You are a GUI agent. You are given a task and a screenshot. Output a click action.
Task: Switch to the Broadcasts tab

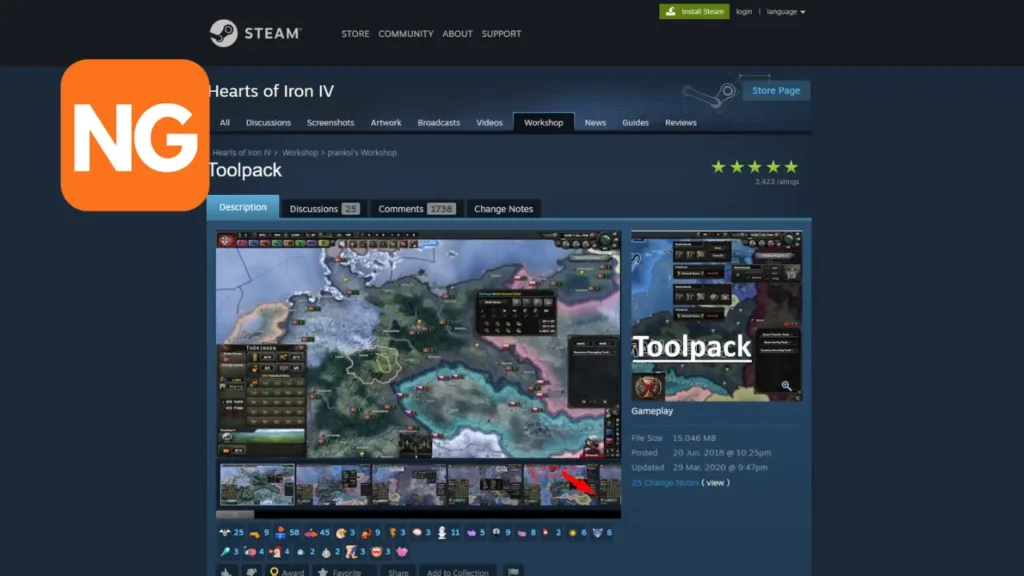[x=439, y=123]
